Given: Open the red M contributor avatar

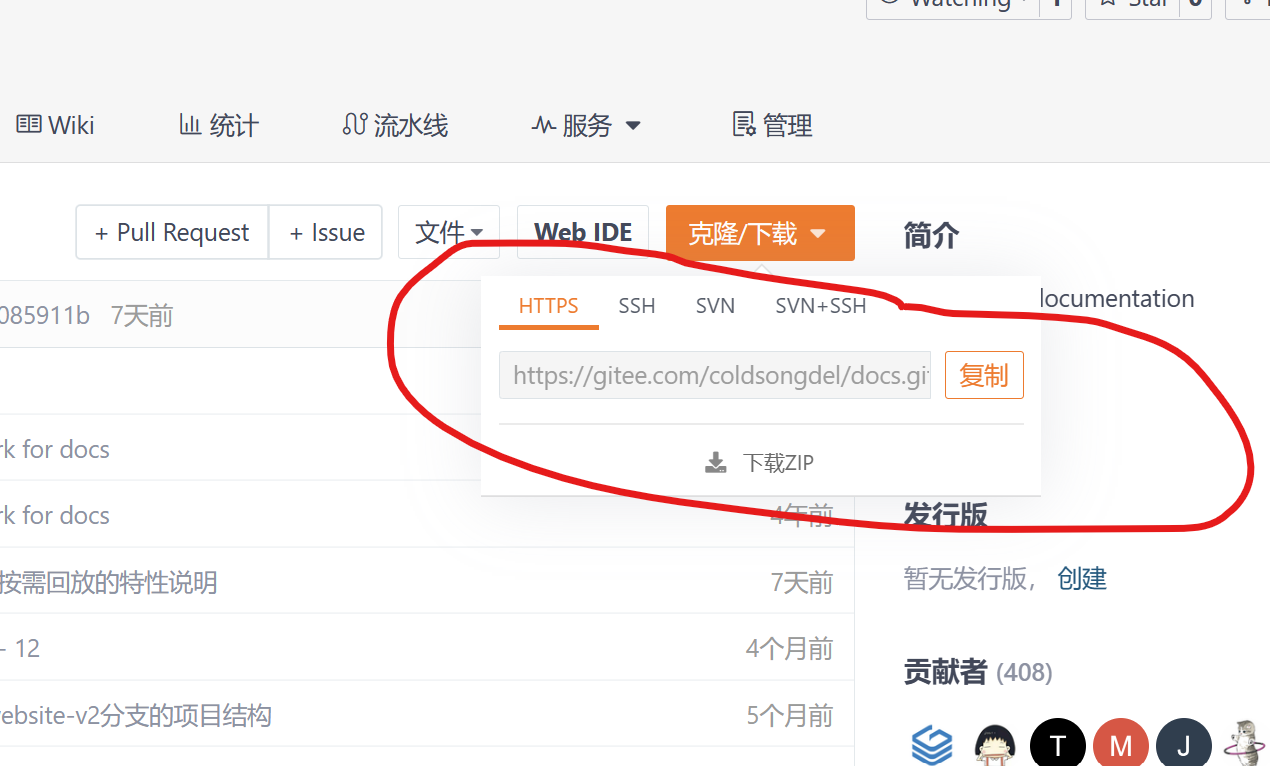Looking at the screenshot, I should (1120, 745).
